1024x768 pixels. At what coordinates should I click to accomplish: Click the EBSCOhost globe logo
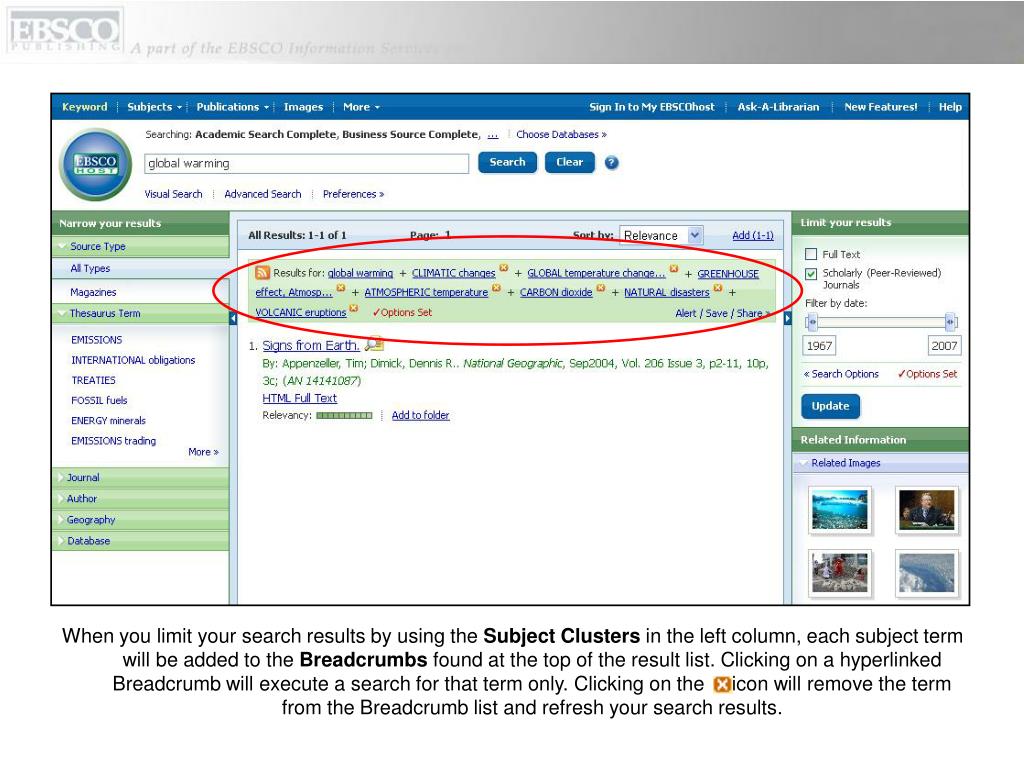coord(95,164)
